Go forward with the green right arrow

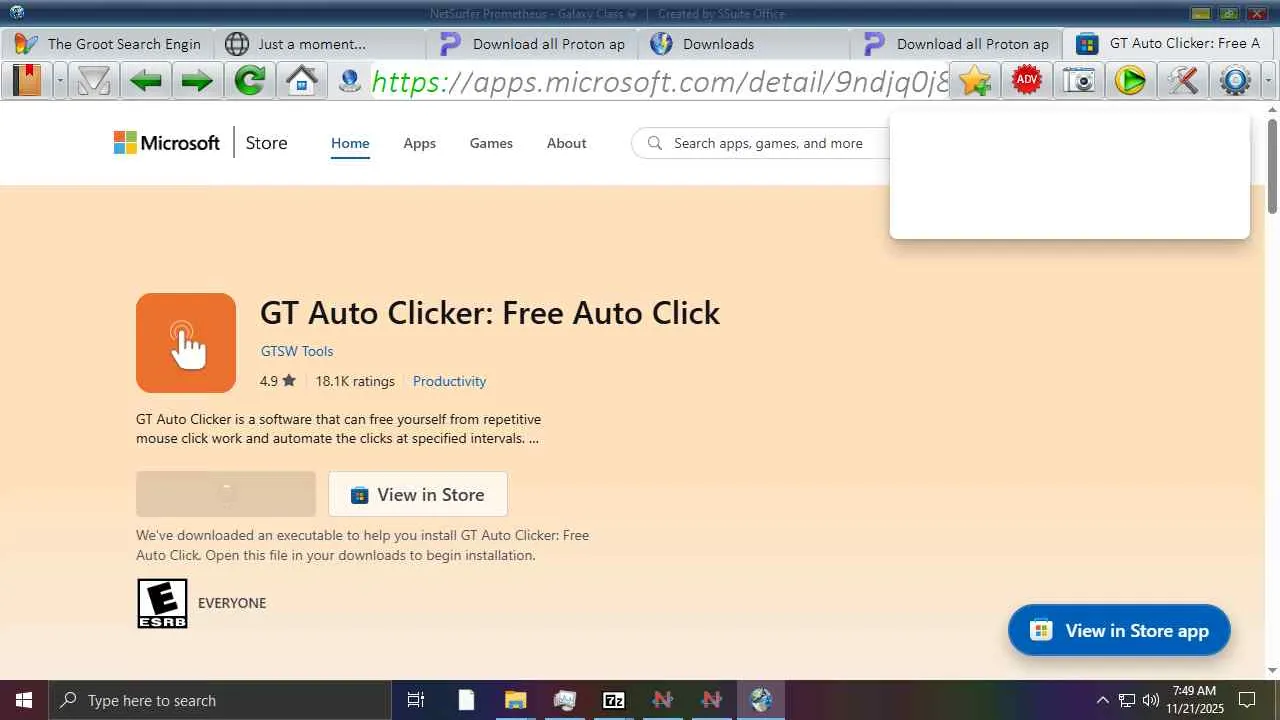tap(197, 80)
